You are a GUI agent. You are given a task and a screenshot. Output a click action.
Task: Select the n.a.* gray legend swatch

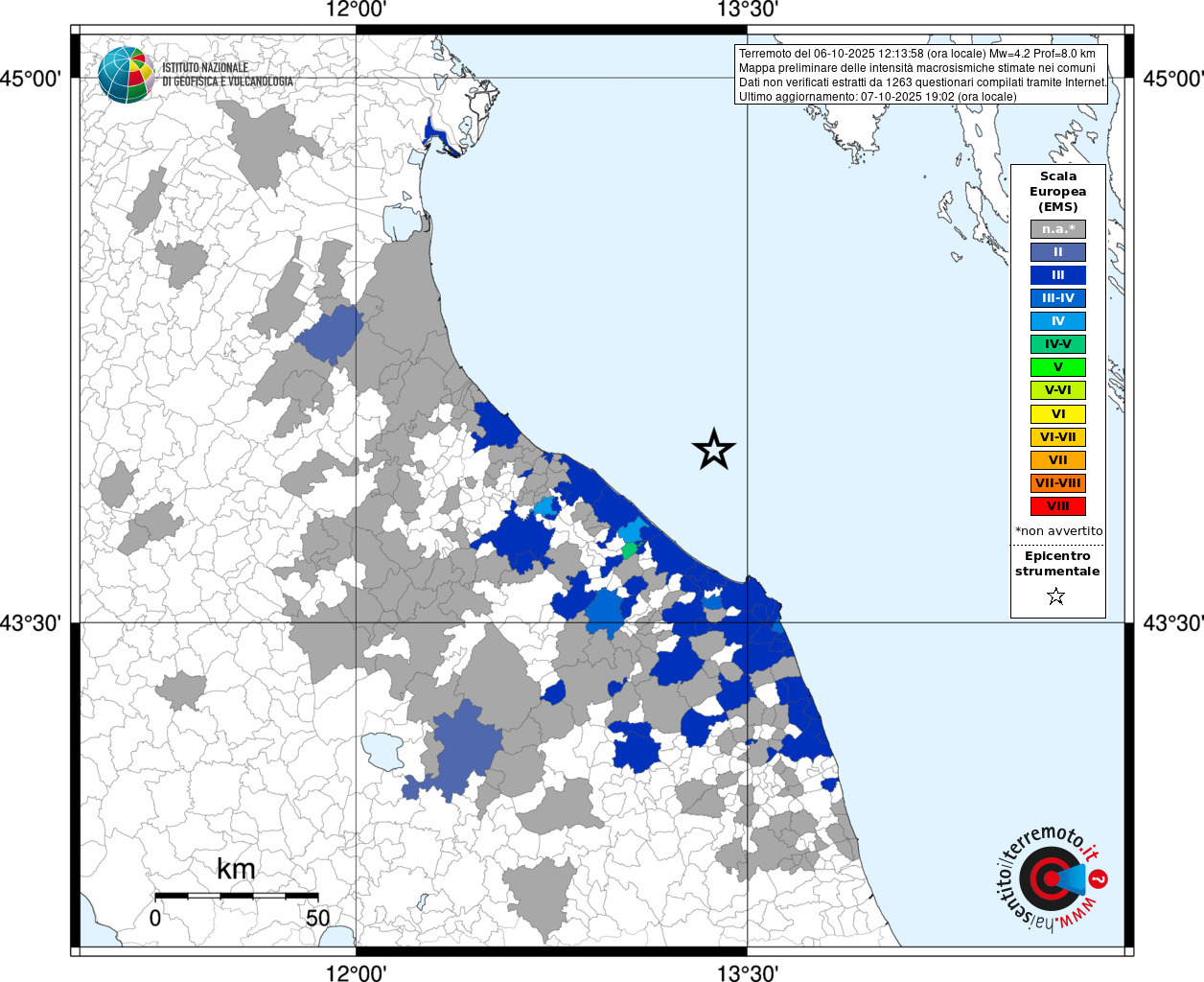pos(1058,229)
